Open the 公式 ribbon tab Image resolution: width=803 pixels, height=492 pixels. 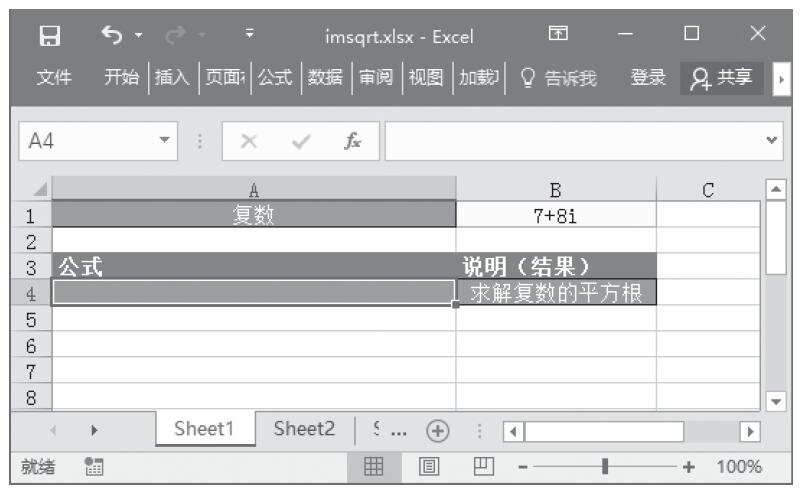coord(275,78)
